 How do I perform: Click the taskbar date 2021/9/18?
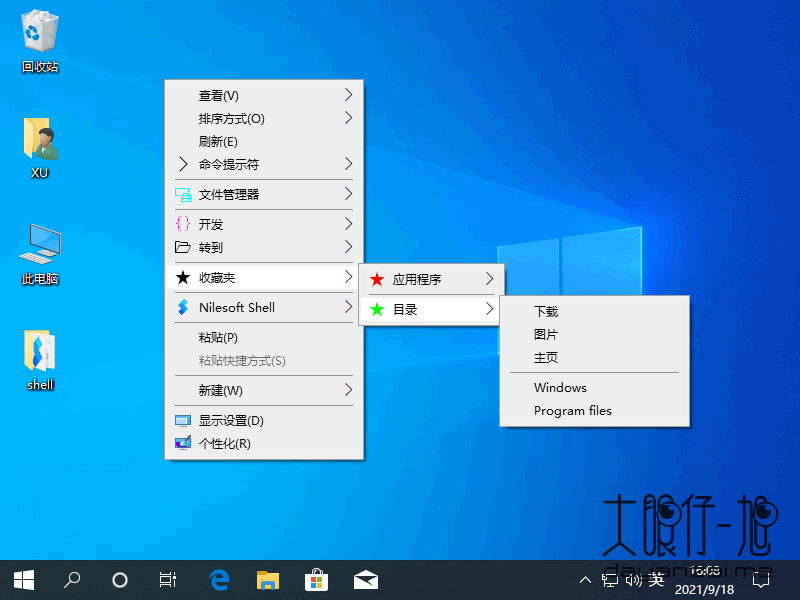[704, 590]
